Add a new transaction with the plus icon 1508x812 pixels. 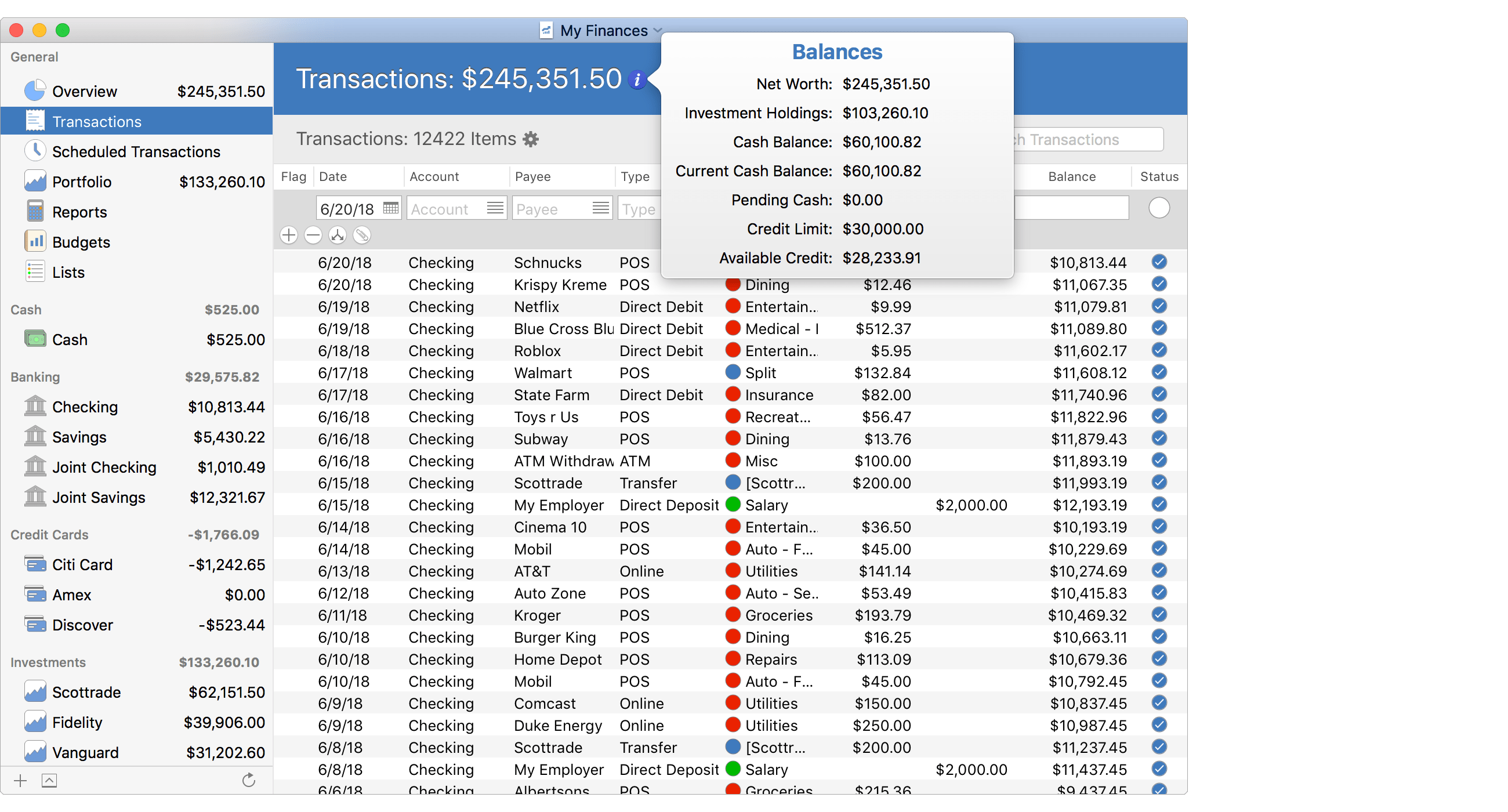pyautogui.click(x=289, y=235)
